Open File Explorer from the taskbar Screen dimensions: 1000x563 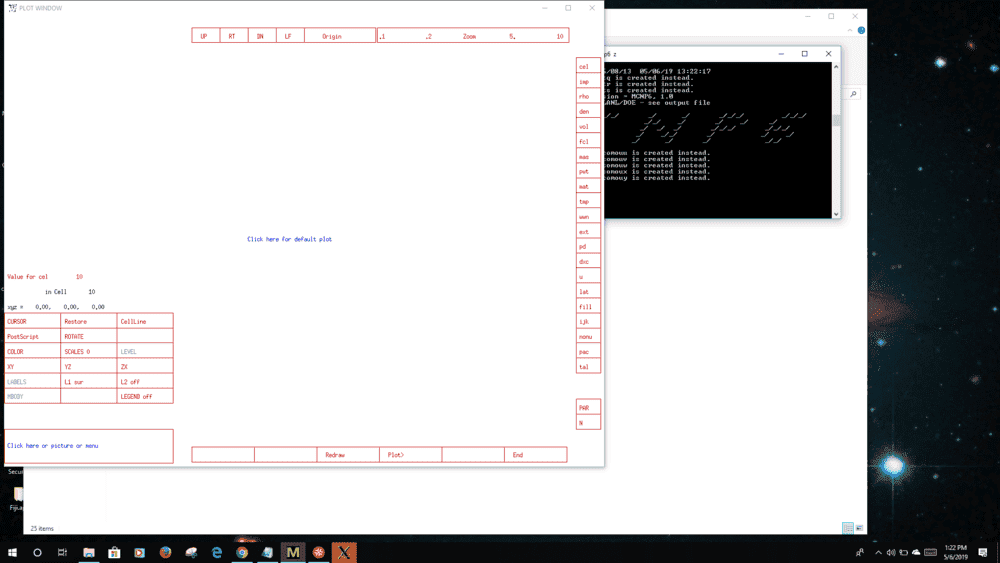tap(89, 552)
